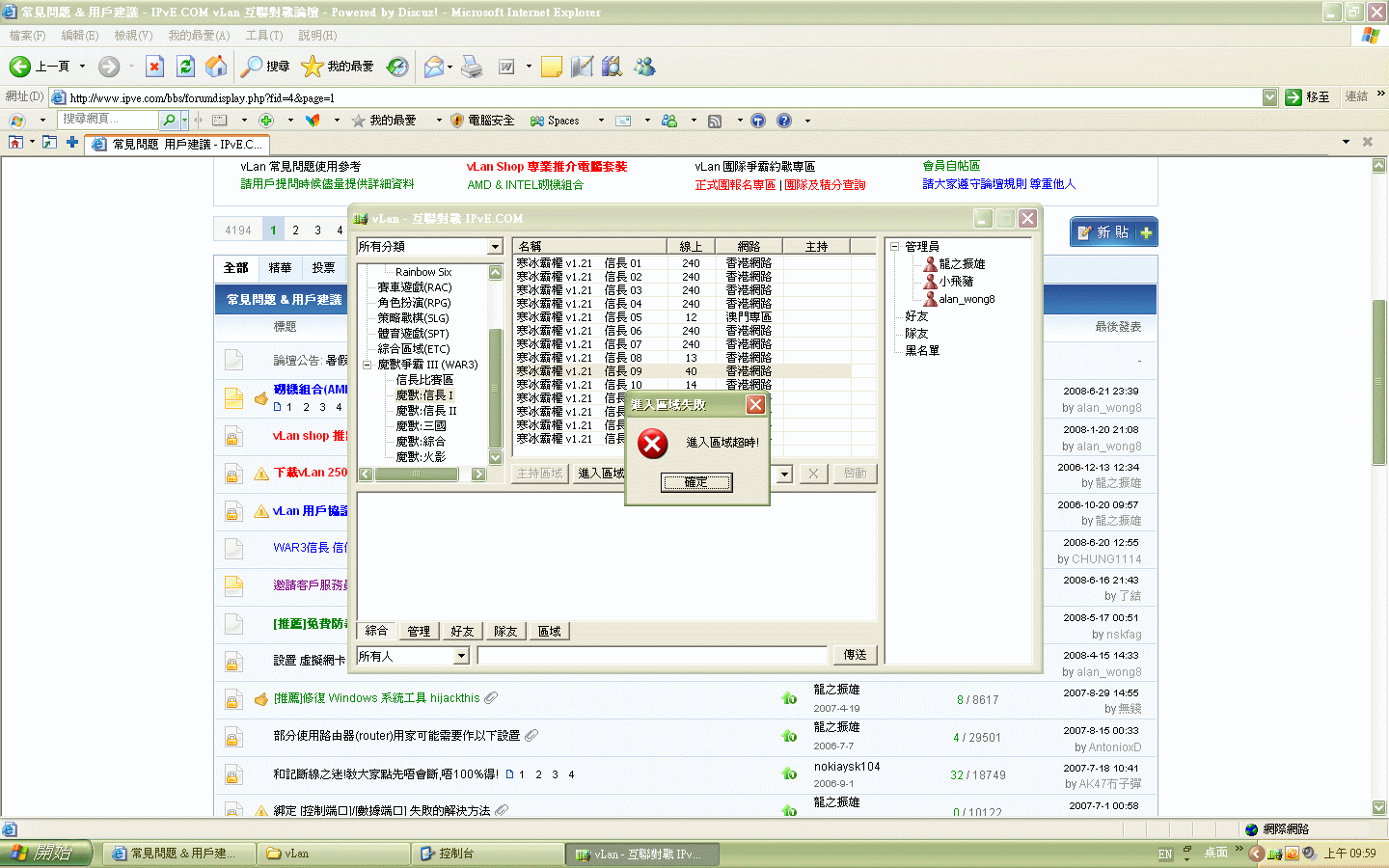Click the IE Home page icon
The height and width of the screenshot is (868, 1389).
tap(216, 66)
